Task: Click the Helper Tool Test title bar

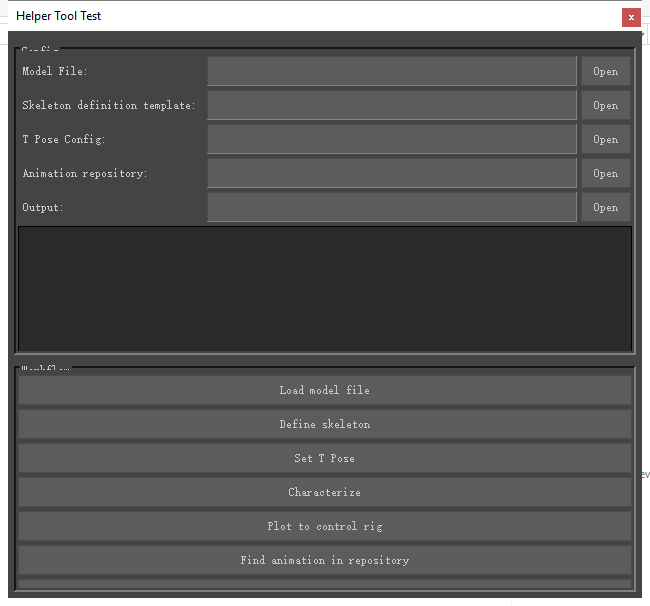Action: [300, 16]
